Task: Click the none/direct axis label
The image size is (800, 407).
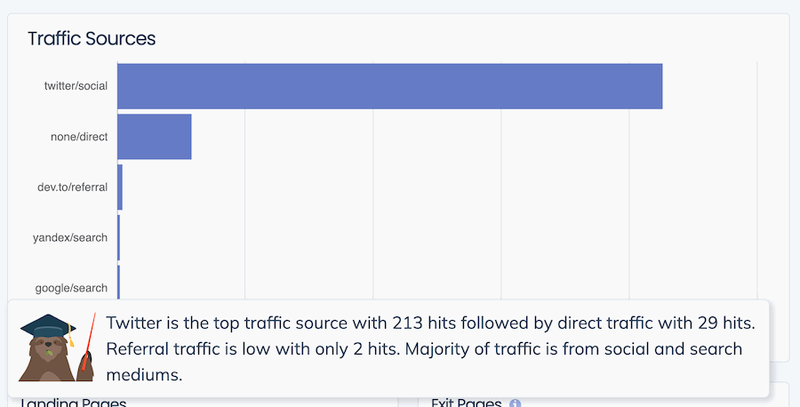Action: point(79,137)
